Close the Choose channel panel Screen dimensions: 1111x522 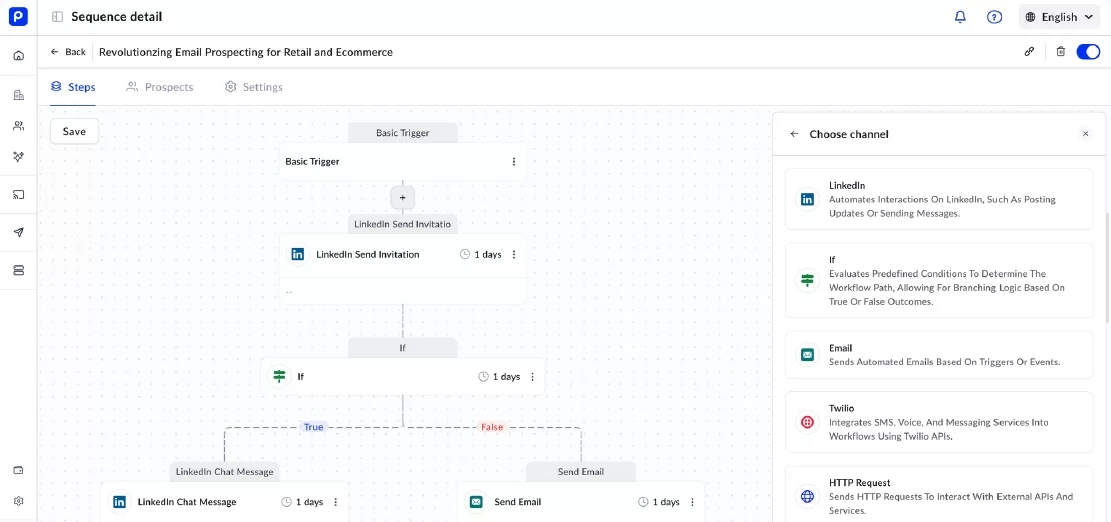pos(1085,134)
